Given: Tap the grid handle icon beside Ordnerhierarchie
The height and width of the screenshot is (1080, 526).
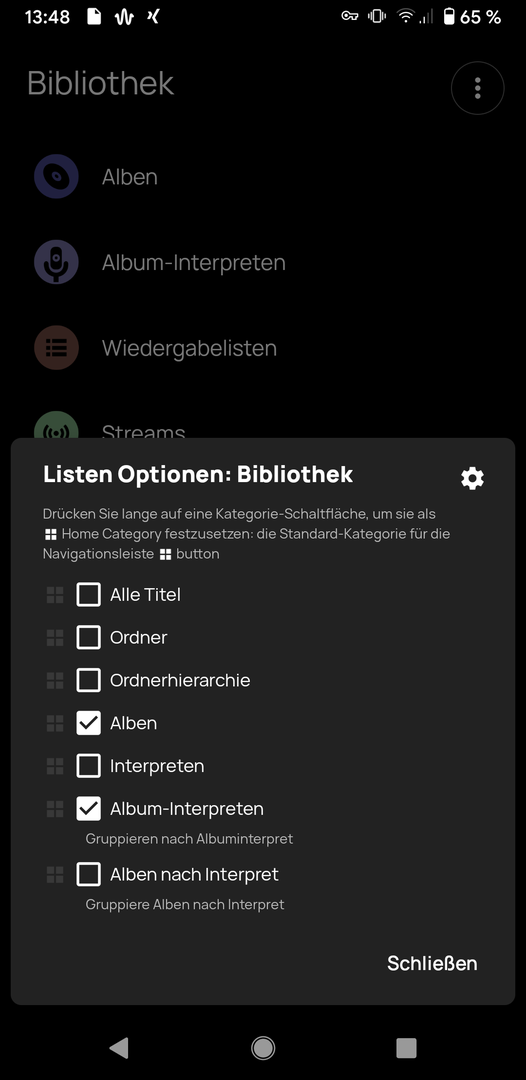Looking at the screenshot, I should pyautogui.click(x=55, y=681).
